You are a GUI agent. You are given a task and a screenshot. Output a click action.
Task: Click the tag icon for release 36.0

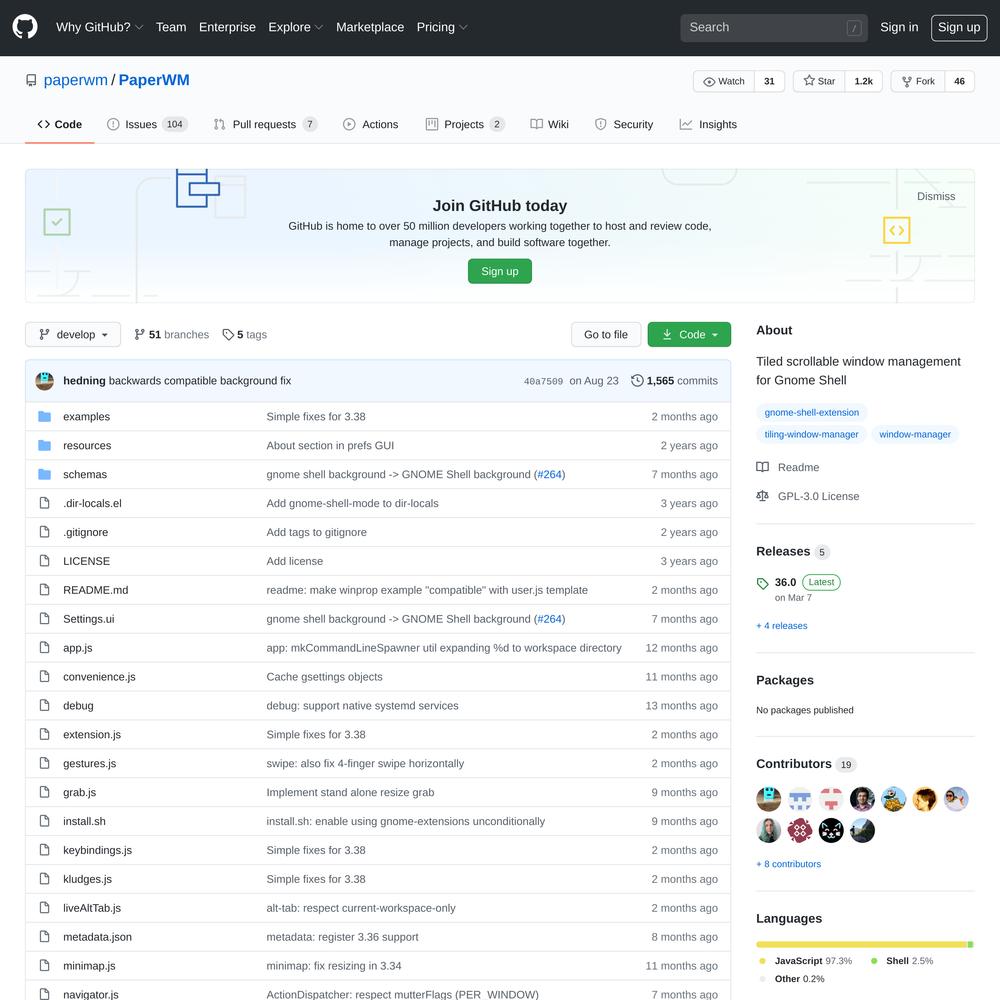click(762, 583)
